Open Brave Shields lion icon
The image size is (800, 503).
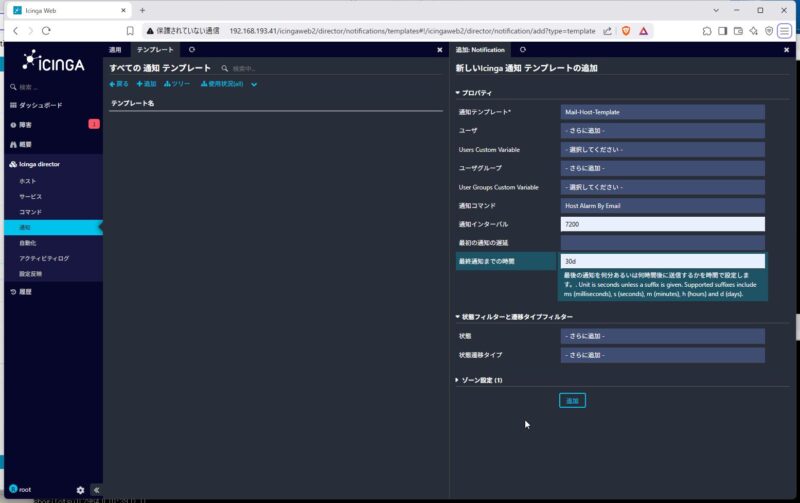pos(626,31)
